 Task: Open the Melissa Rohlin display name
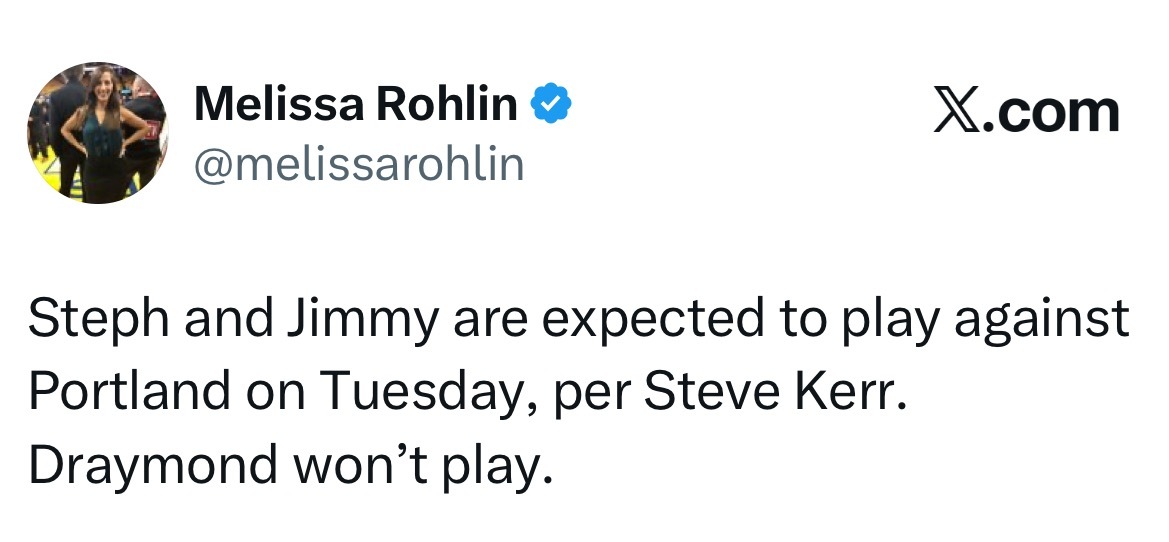coord(356,103)
